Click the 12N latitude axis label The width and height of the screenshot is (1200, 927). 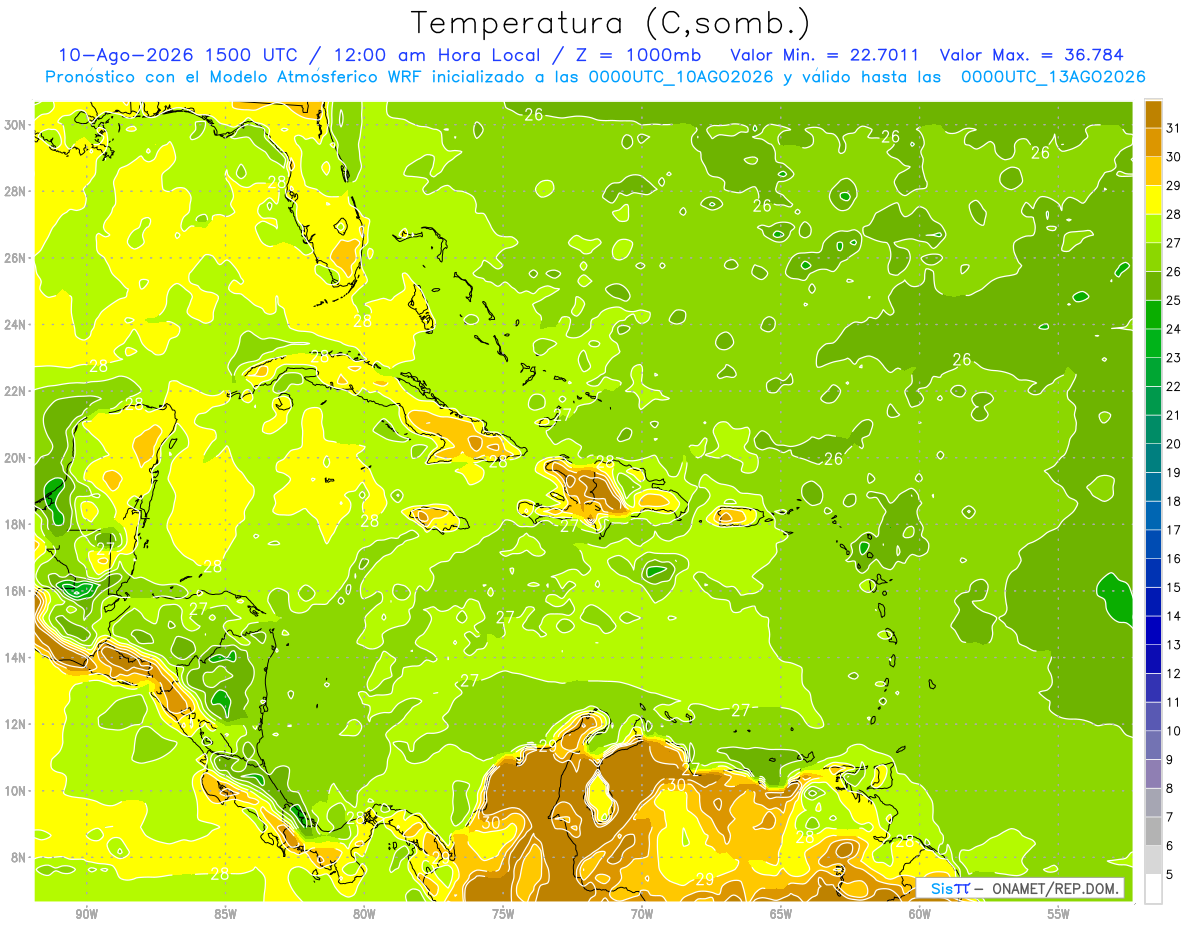(x=16, y=724)
